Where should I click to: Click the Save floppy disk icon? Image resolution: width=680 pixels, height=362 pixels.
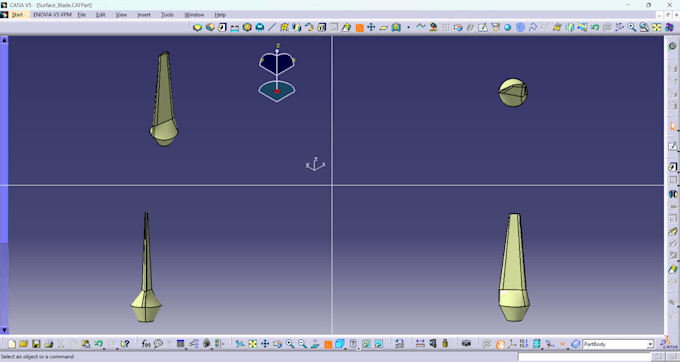pos(36,344)
